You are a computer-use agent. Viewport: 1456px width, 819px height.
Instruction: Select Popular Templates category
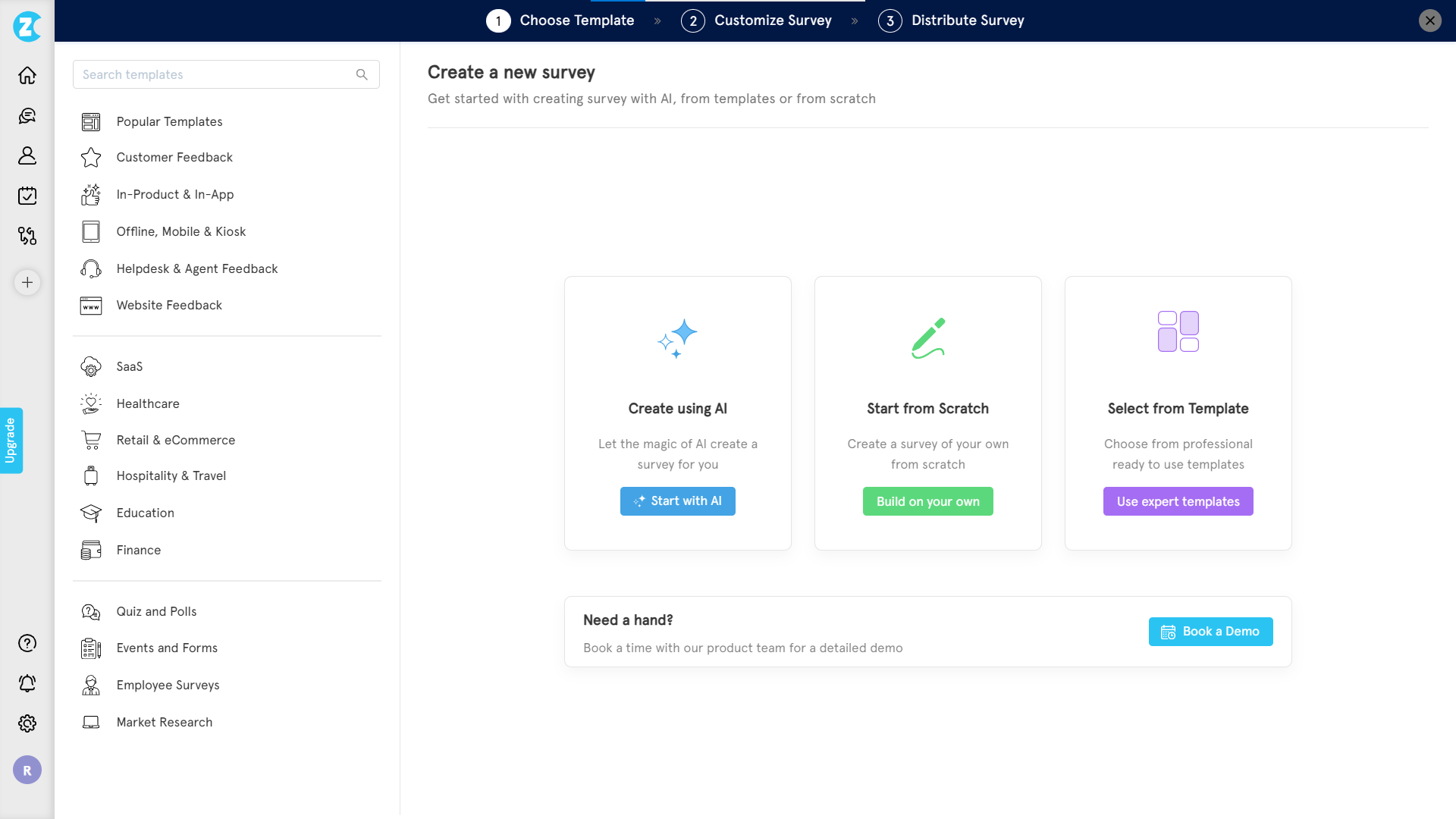[x=169, y=121]
